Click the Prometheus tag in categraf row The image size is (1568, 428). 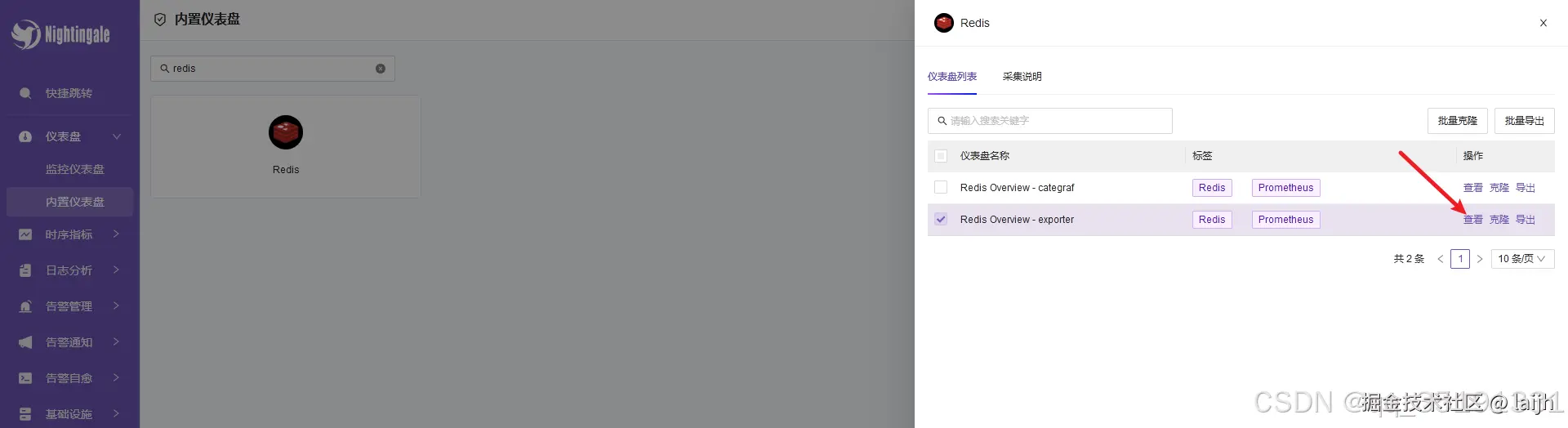pyautogui.click(x=1286, y=188)
